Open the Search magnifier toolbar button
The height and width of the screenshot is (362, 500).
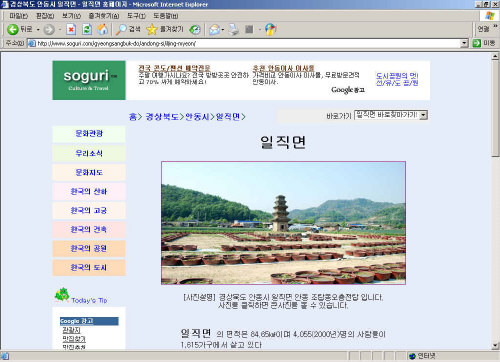pyautogui.click(x=128, y=30)
